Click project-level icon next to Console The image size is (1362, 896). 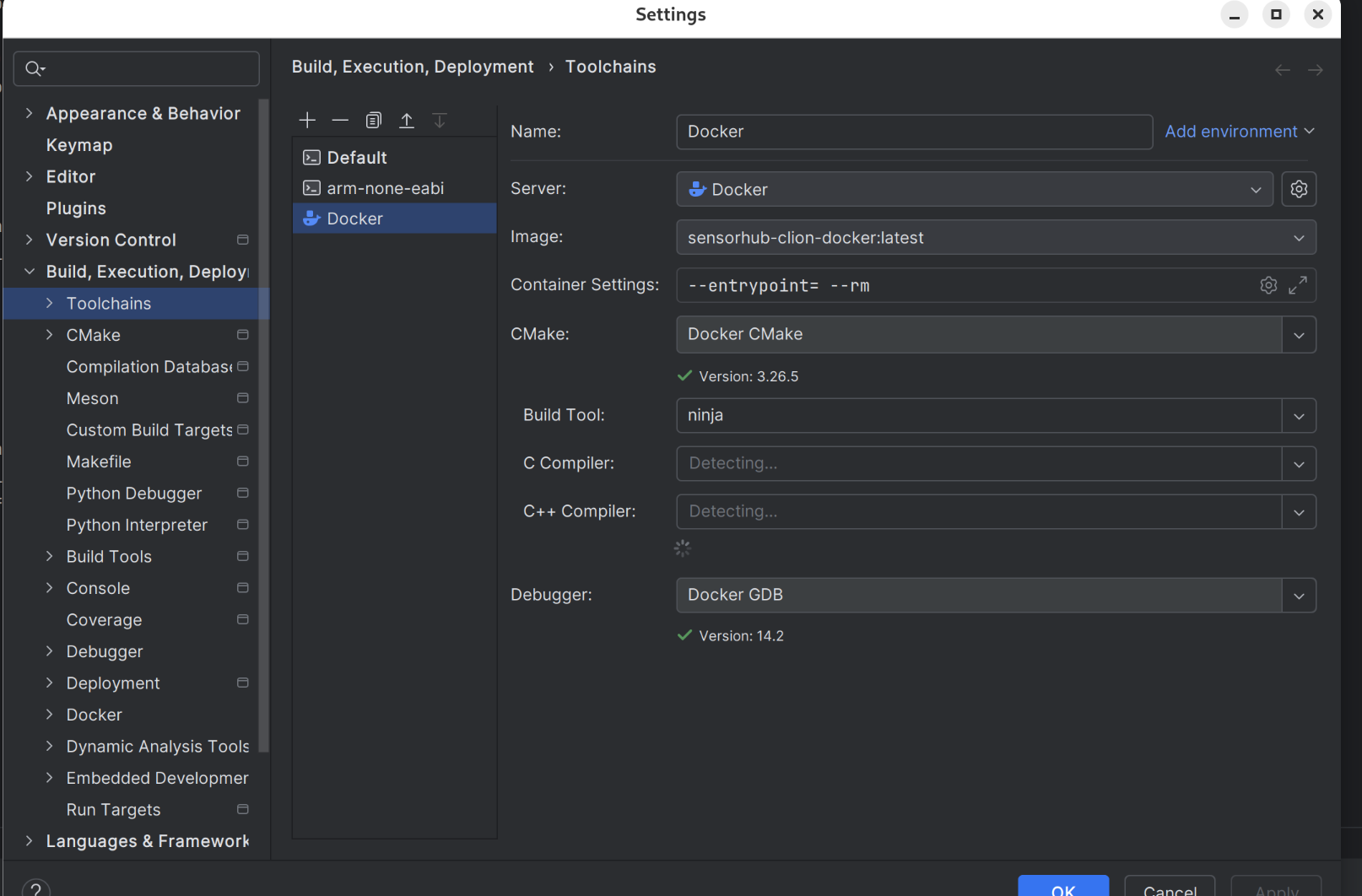point(243,588)
